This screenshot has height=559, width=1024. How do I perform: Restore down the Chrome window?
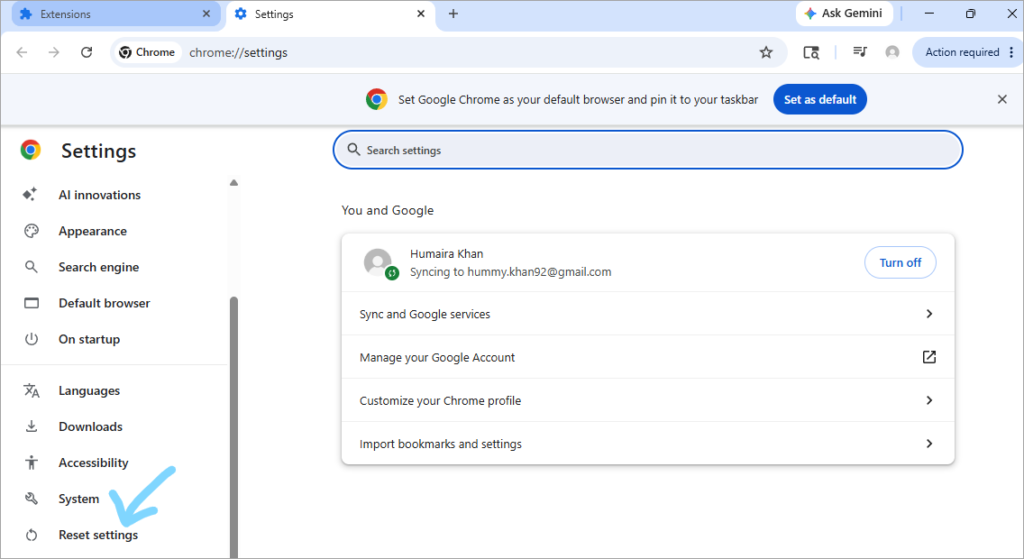point(970,14)
